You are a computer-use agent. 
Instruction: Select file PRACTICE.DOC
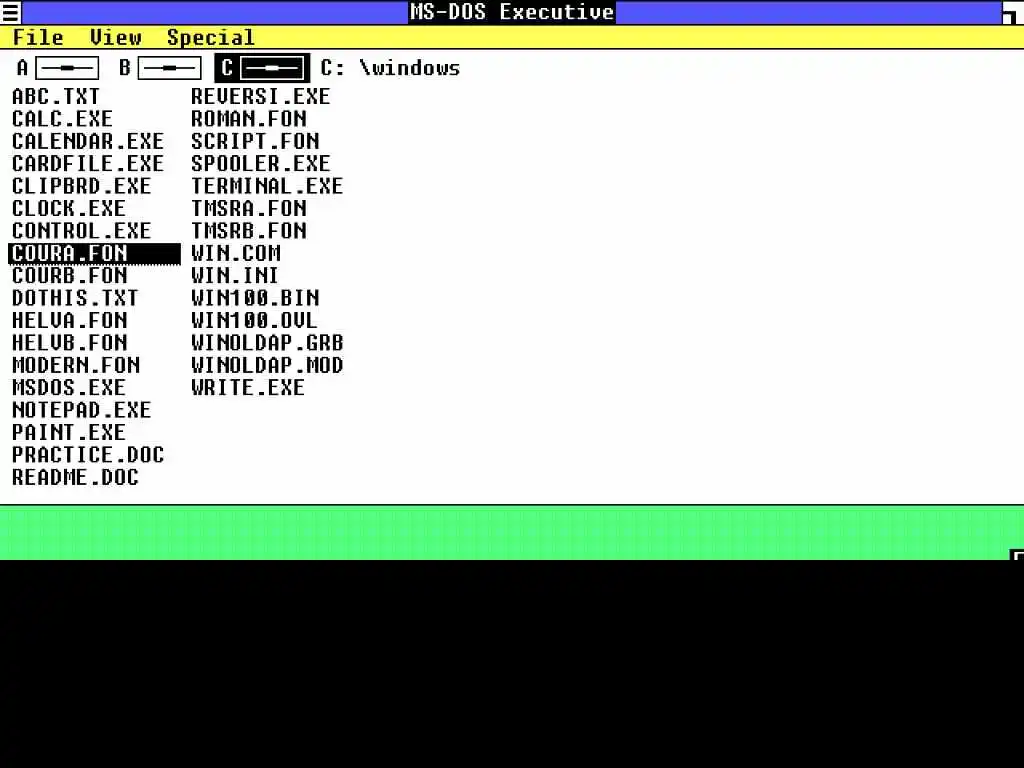tap(88, 455)
